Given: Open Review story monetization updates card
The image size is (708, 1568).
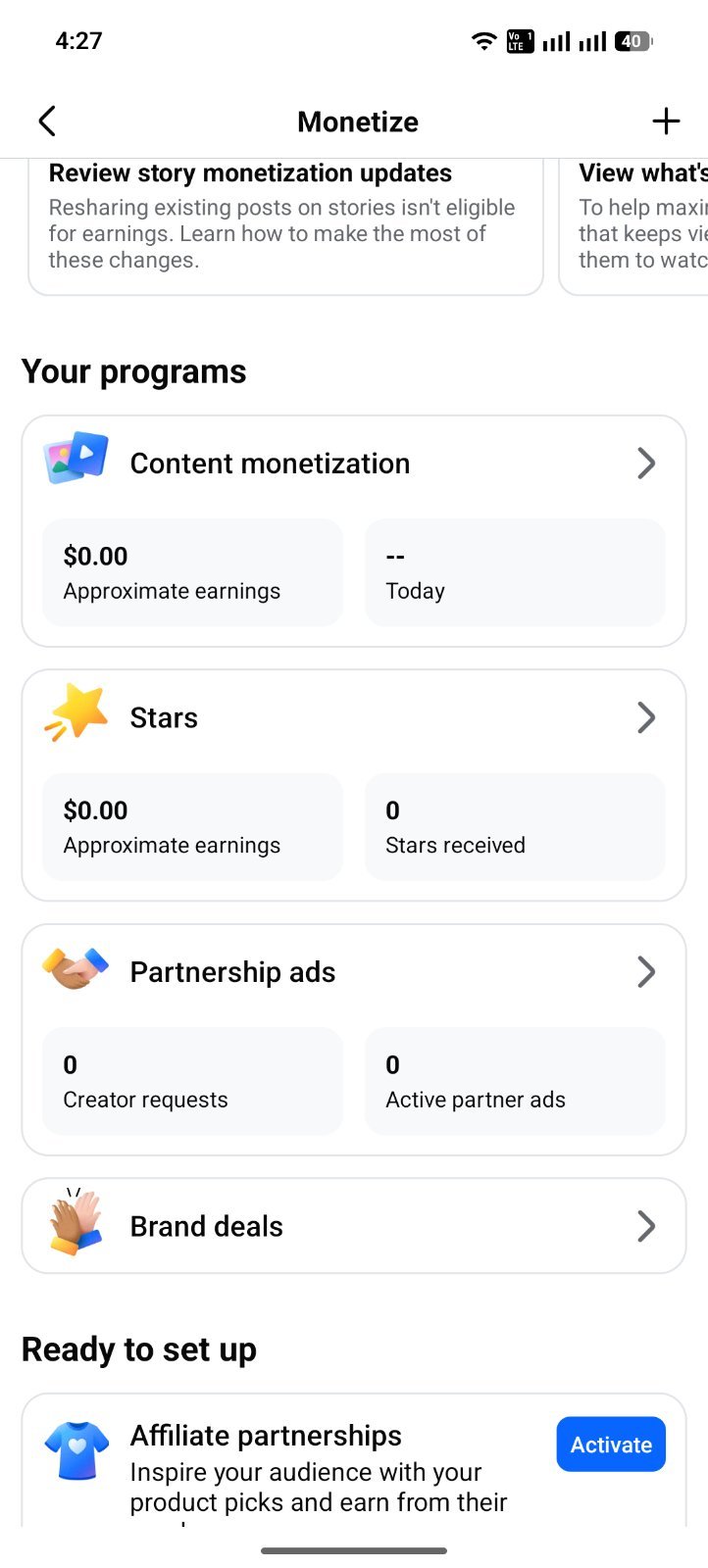Looking at the screenshot, I should pos(285,226).
